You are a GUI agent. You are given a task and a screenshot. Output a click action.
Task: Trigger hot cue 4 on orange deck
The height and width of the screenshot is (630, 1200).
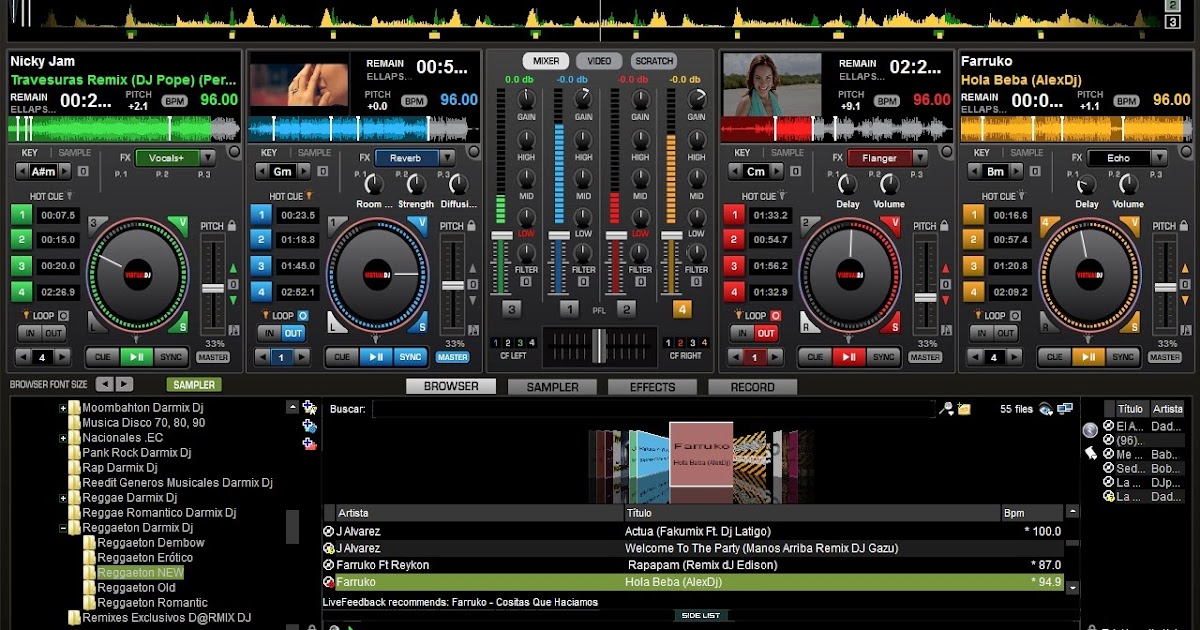(x=972, y=292)
